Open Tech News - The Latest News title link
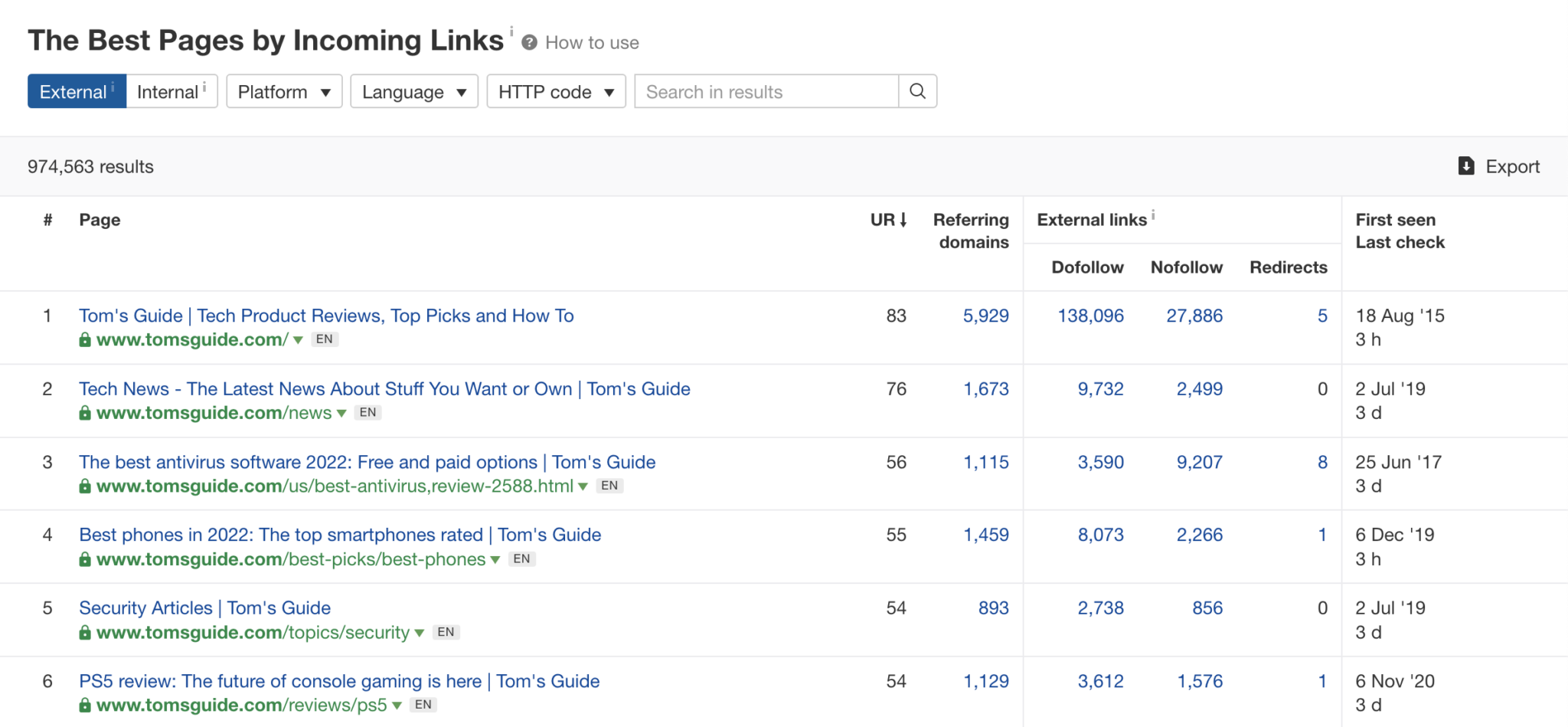Image resolution: width=1568 pixels, height=727 pixels. 384,389
